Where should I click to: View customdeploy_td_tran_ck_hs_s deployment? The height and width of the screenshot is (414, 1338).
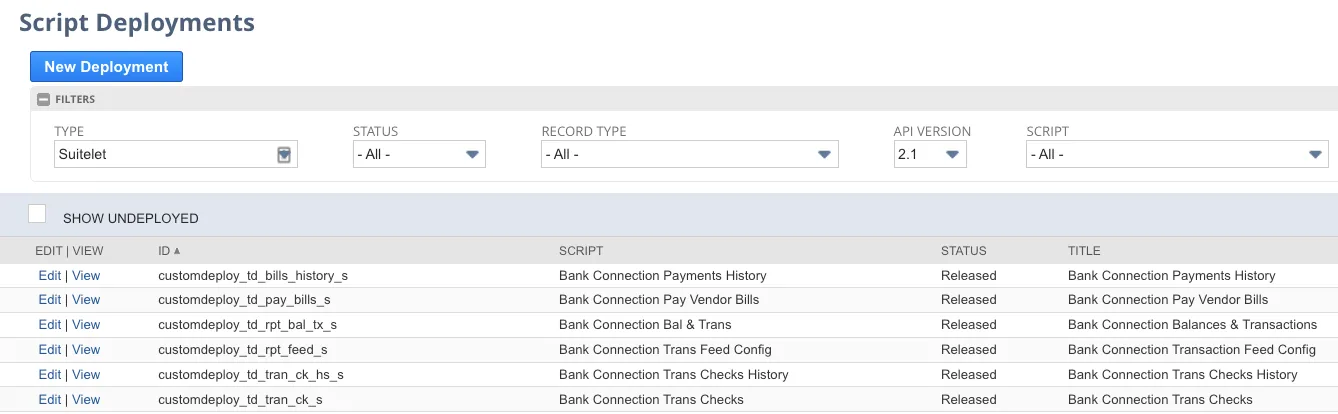point(86,374)
